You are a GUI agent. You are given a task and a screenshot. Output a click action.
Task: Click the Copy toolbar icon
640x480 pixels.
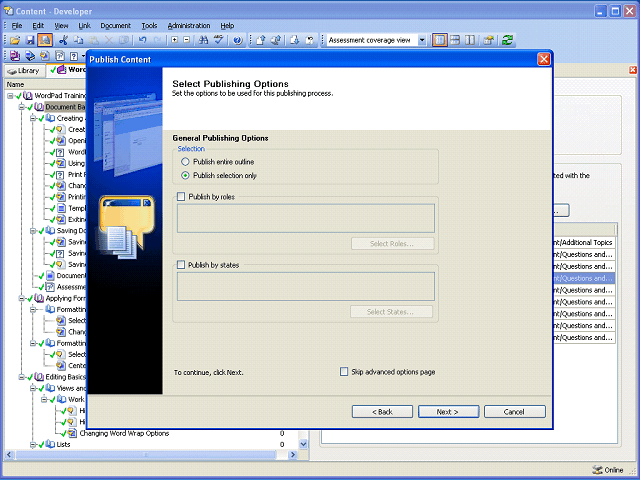coord(78,40)
